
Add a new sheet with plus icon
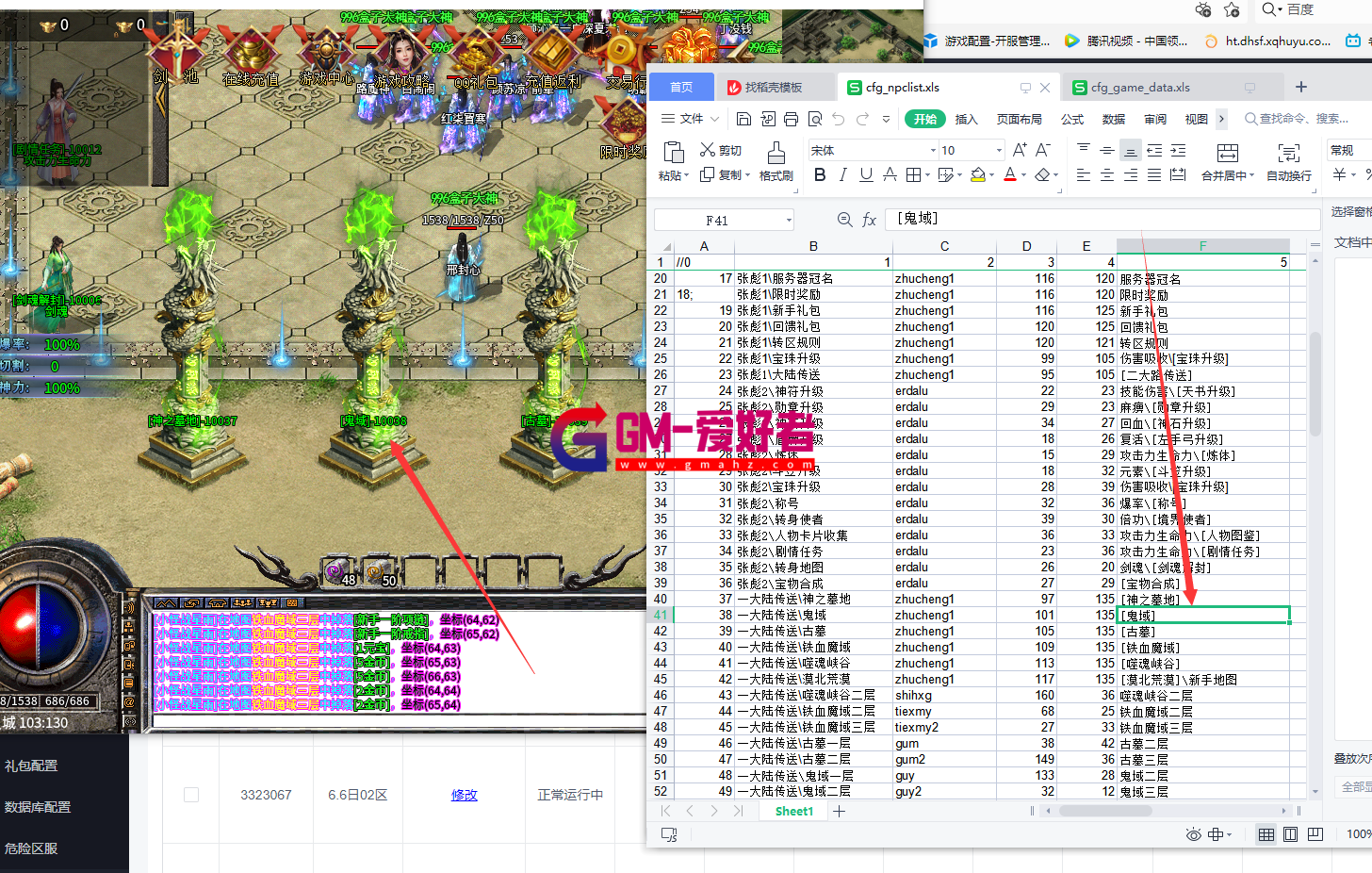[x=839, y=811]
